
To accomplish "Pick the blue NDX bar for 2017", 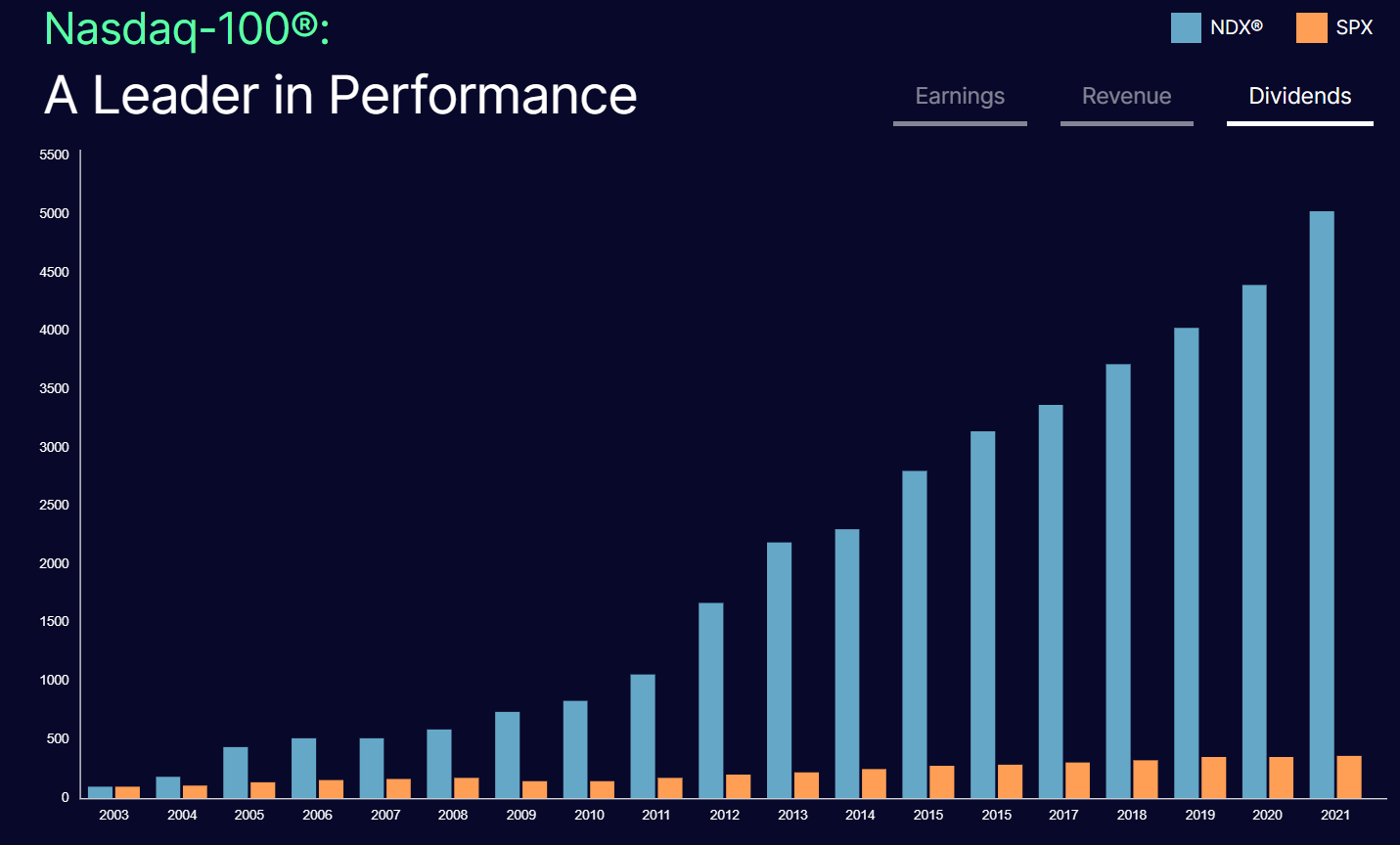I will click(x=1051, y=601).
